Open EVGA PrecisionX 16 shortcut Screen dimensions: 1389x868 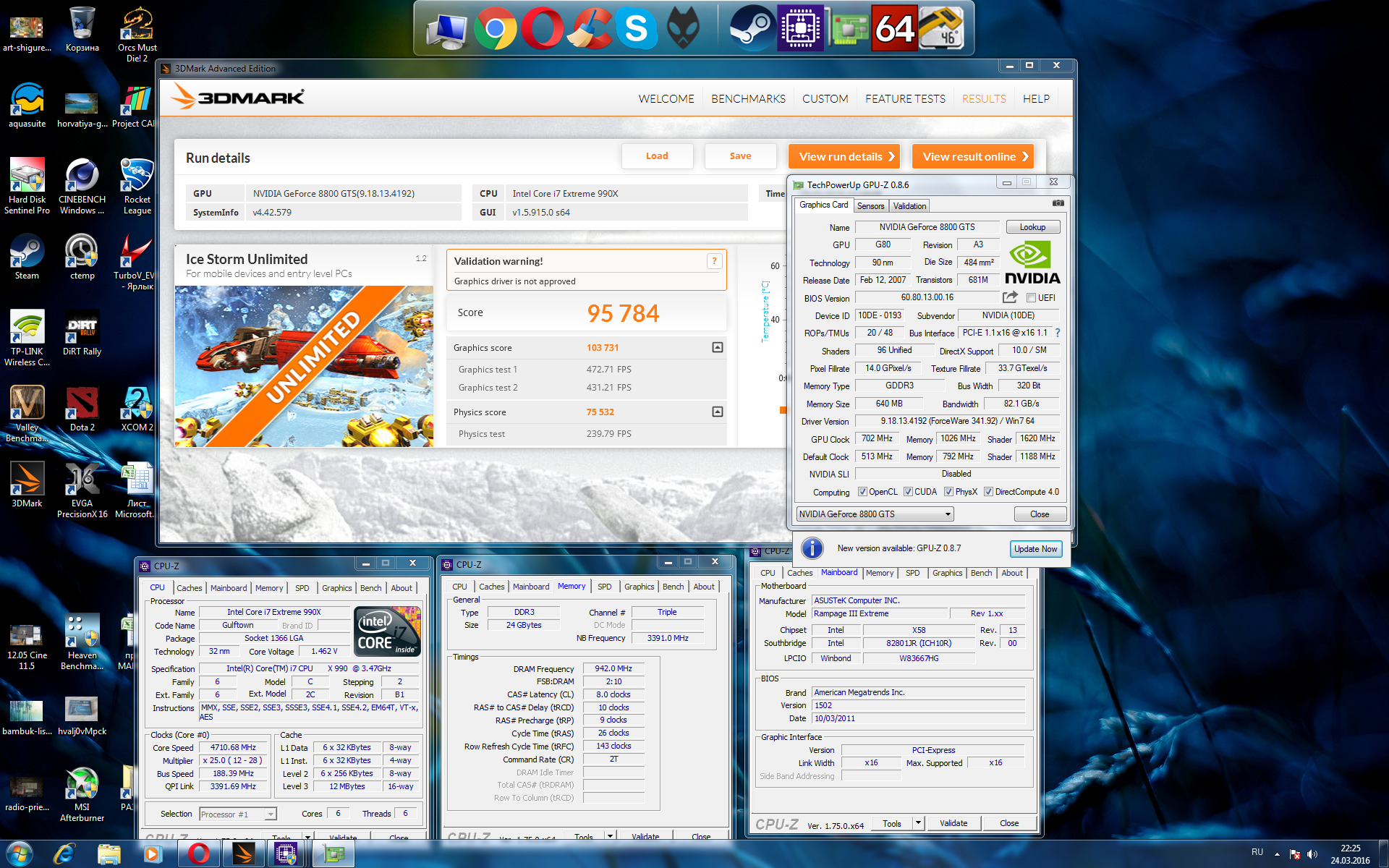[82, 490]
